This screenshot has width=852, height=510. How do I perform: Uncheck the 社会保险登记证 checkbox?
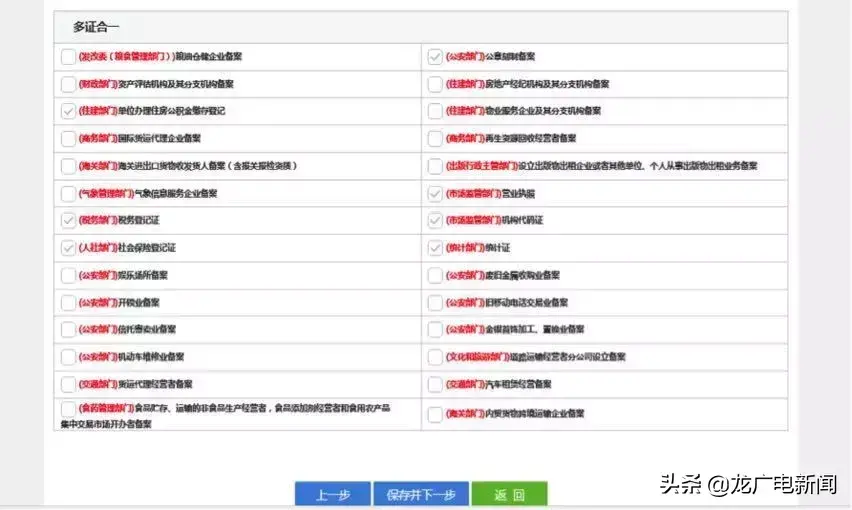pyautogui.click(x=68, y=247)
